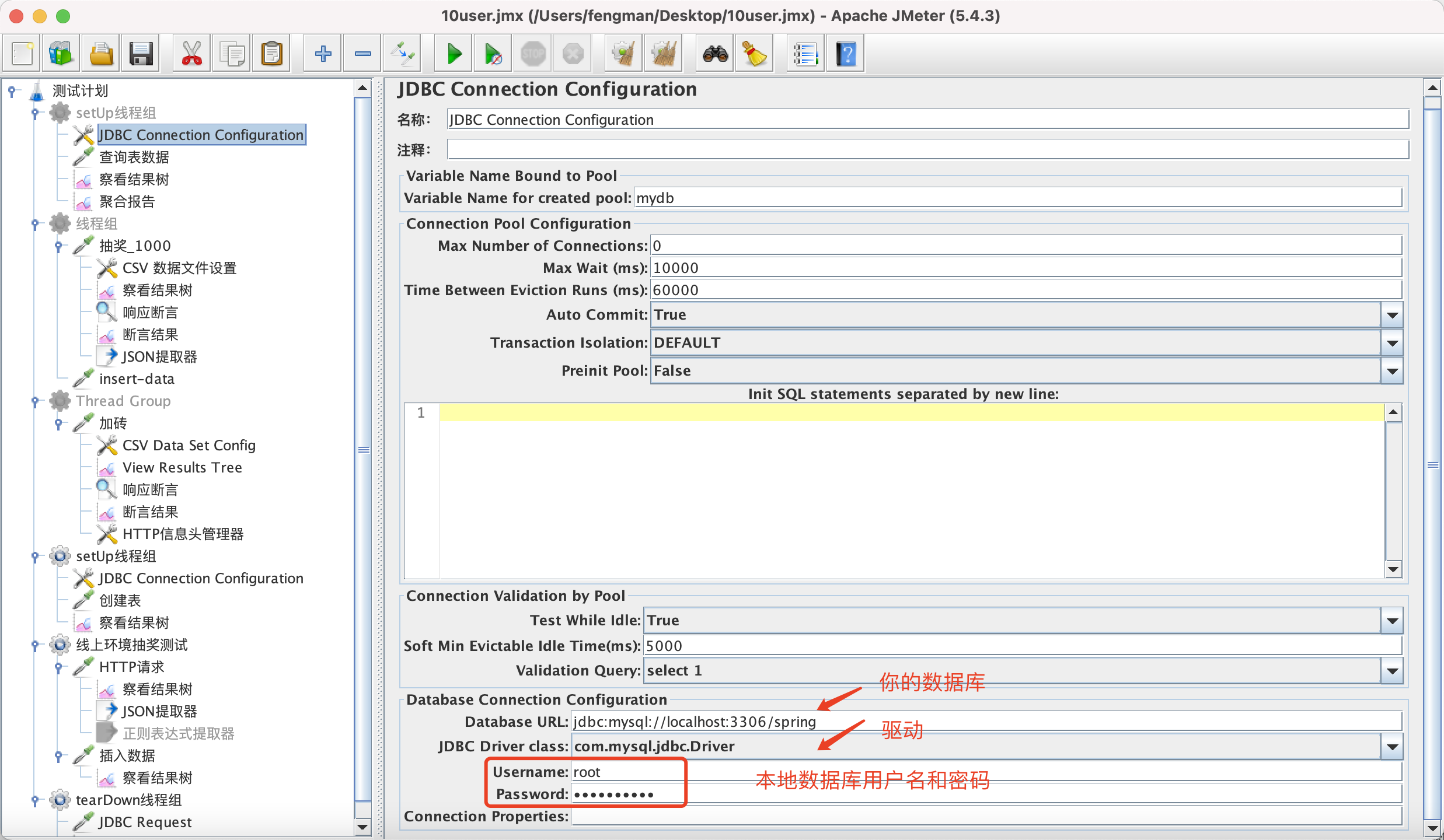Click the Stop test icon
1444x840 pixels.
533,54
